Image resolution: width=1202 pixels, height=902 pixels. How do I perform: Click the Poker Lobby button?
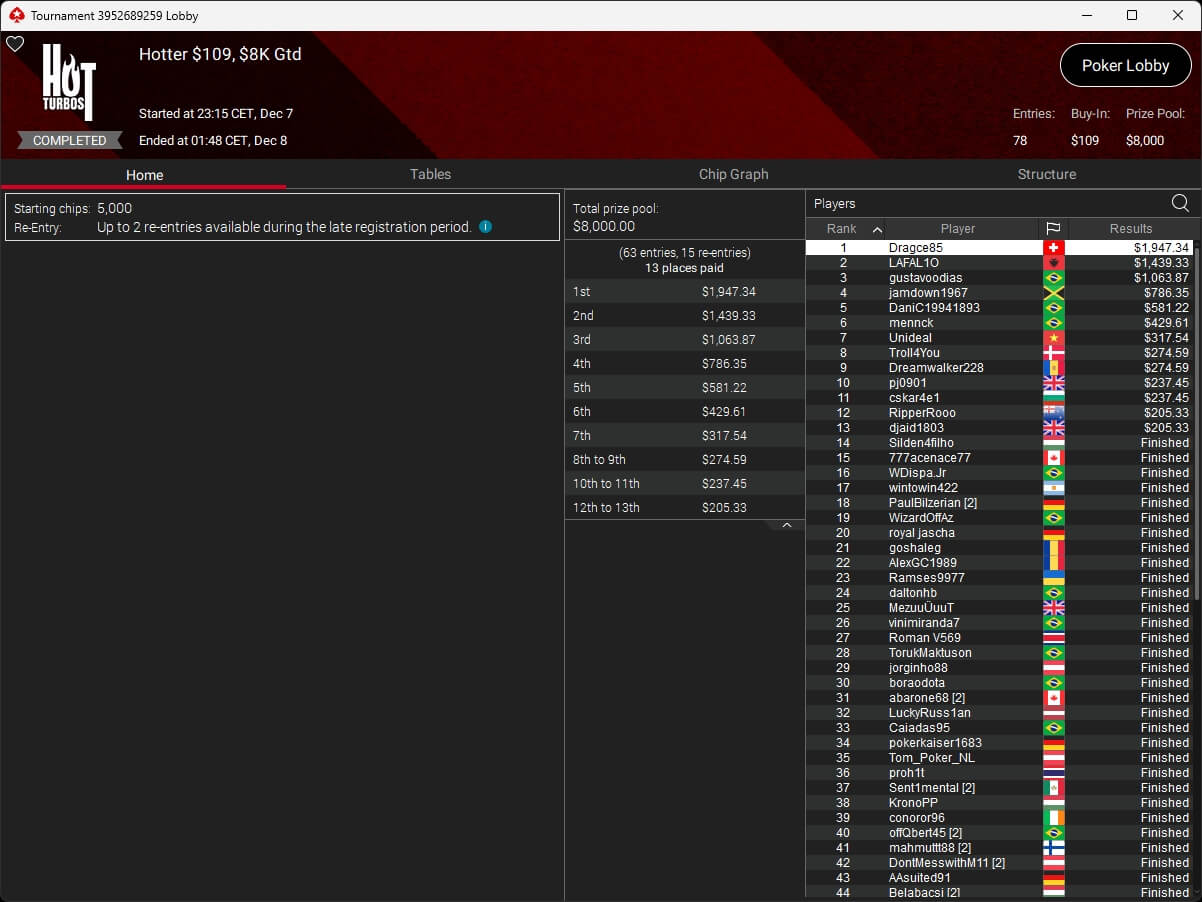[x=1125, y=65]
